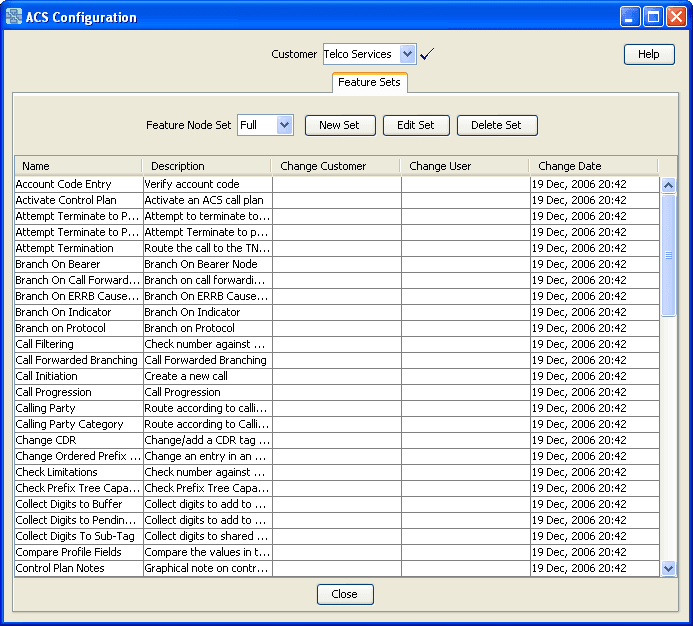Click the Collect digits to shared … description
This screenshot has width=693, height=626.
[x=206, y=536]
